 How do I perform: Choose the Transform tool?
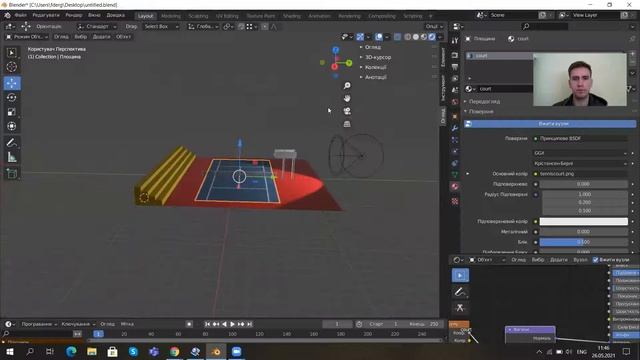point(11,126)
